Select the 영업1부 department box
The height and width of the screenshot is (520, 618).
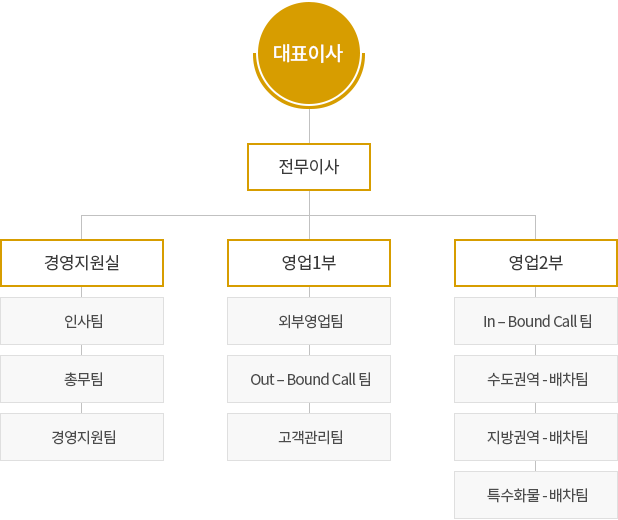(x=309, y=263)
